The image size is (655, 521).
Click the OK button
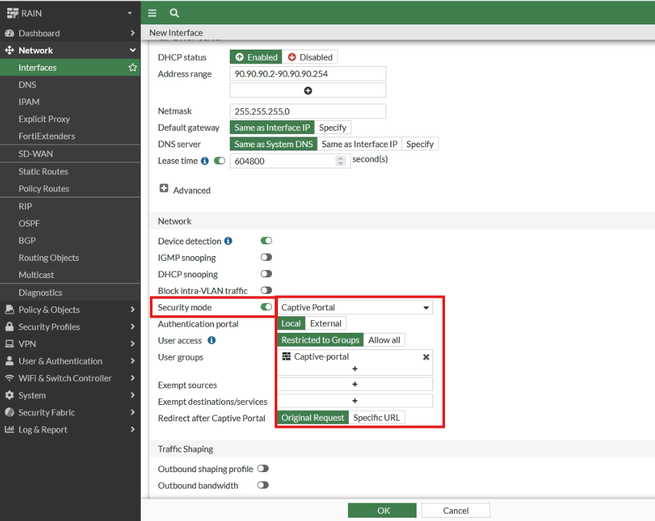(382, 510)
